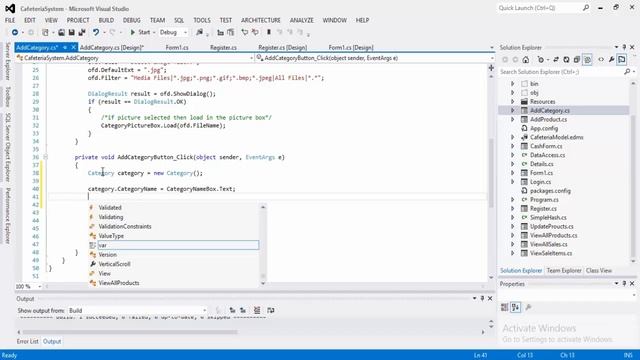The image size is (640, 360).
Task: Click the Find in Files toolbar icon
Action: click(x=199, y=32)
